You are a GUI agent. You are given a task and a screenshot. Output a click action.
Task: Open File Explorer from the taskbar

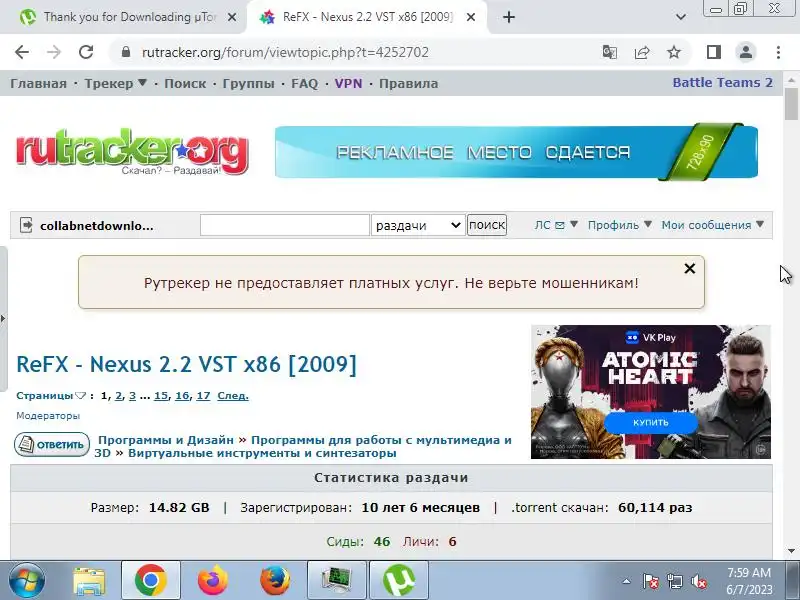pos(89,580)
